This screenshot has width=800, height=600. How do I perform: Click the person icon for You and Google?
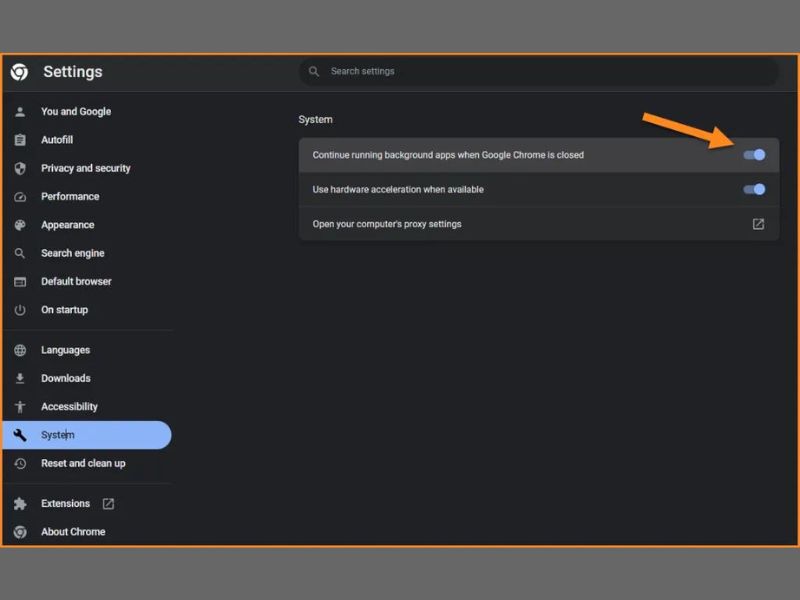pos(20,112)
